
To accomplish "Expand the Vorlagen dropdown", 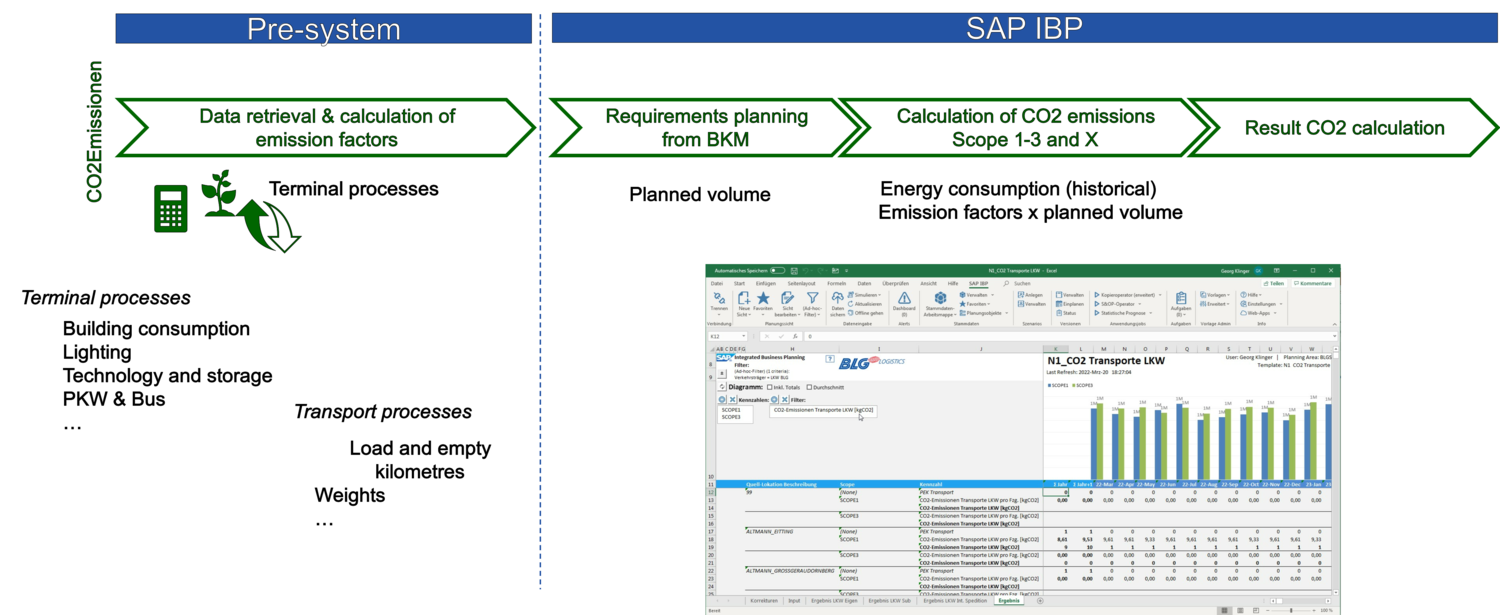I will 1215,296.
